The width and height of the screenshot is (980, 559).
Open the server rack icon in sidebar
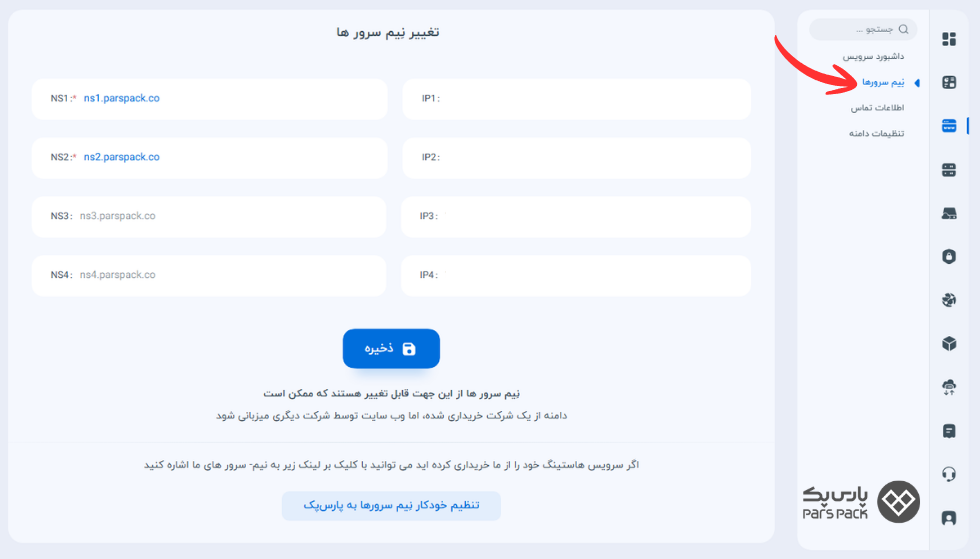pyautogui.click(x=949, y=169)
